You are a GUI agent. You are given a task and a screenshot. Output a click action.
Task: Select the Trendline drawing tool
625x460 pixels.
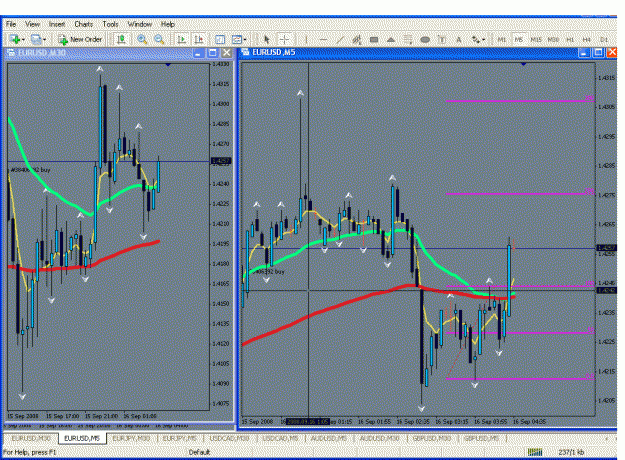click(x=340, y=39)
